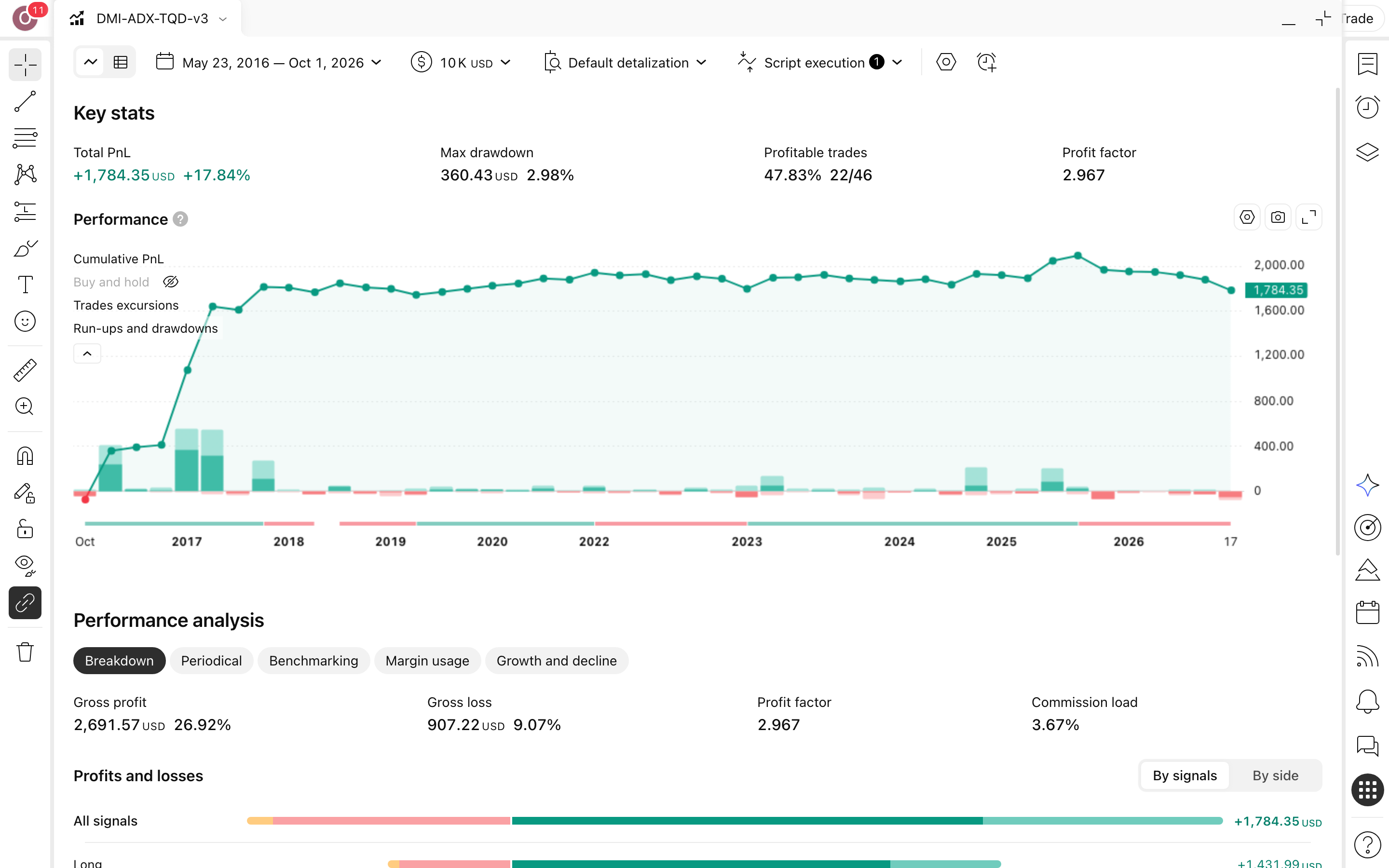
Task: Open the object tree layers icon
Action: pos(1367,152)
